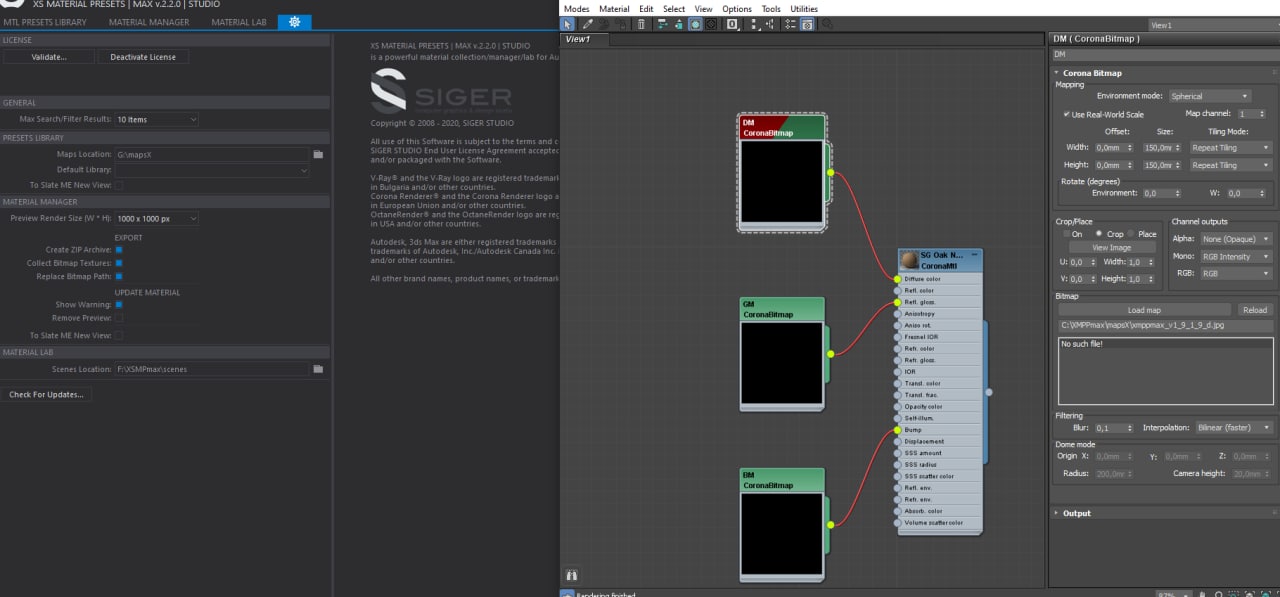
Task: Click output socket of BM CoronaBitmap node
Action: point(830,524)
